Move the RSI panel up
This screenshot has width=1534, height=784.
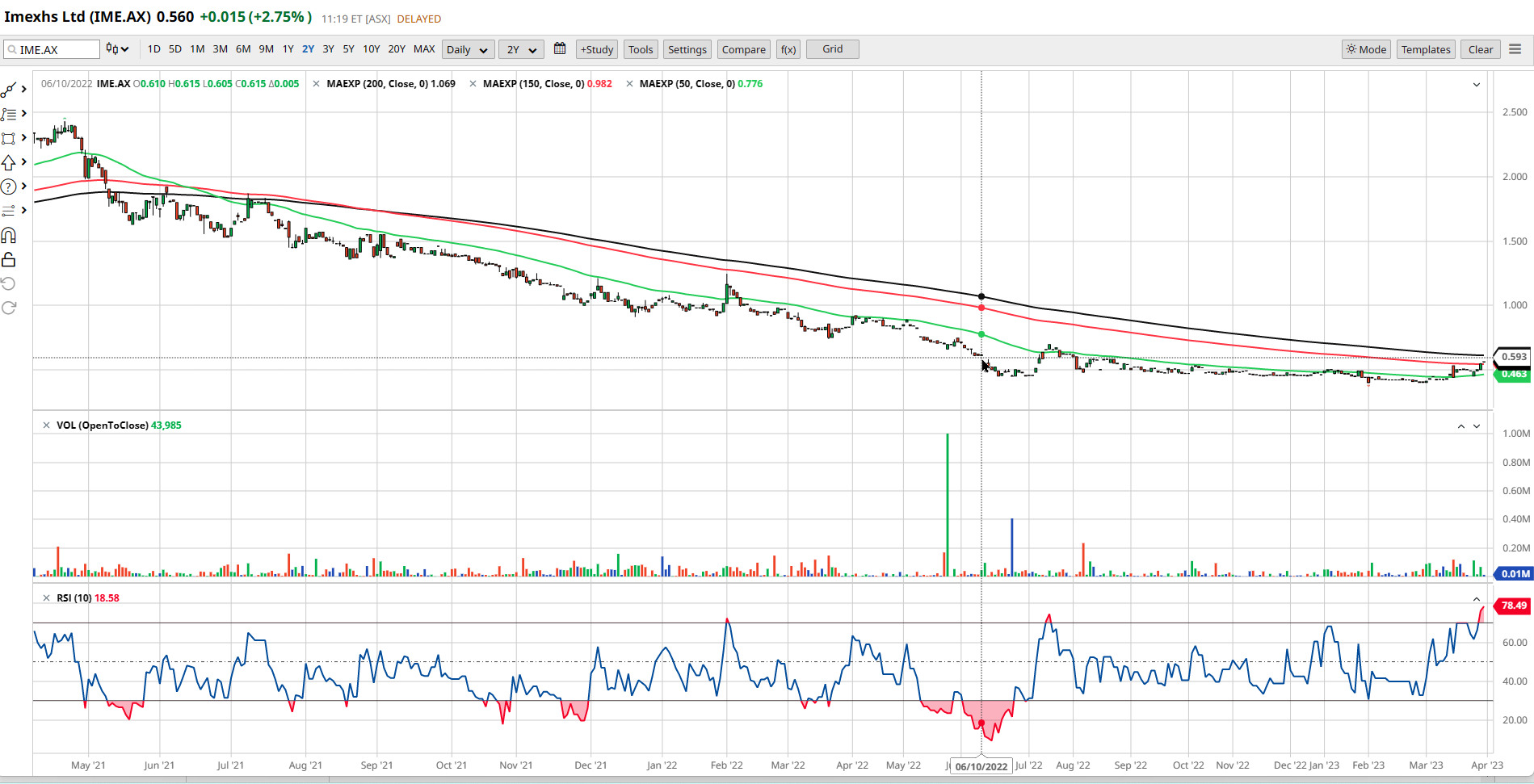(1477, 599)
